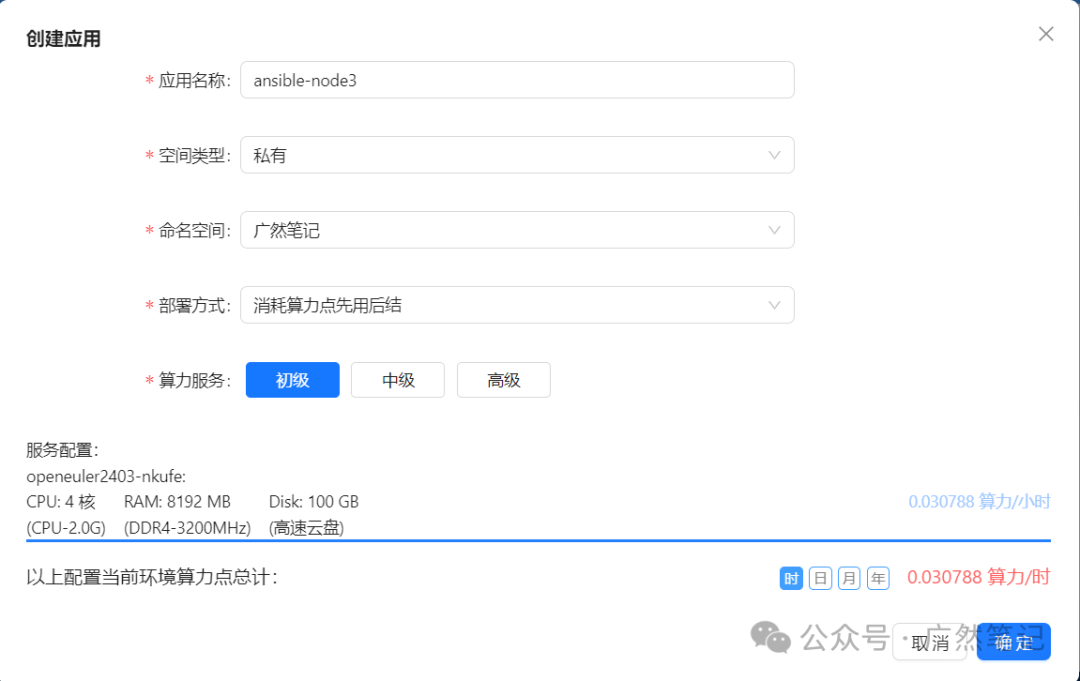Click the WeChat logo in the watermark
Viewport: 1080px width, 681px height.
click(771, 636)
